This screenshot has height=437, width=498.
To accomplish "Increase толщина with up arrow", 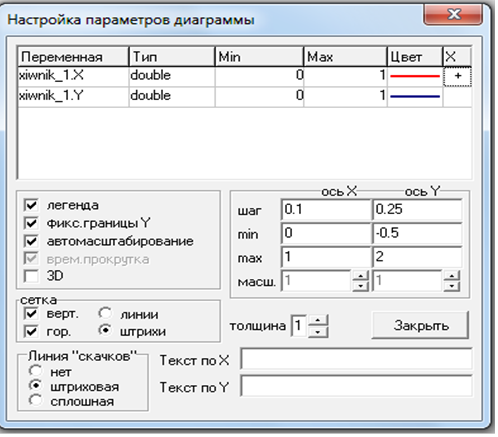I will [318, 320].
